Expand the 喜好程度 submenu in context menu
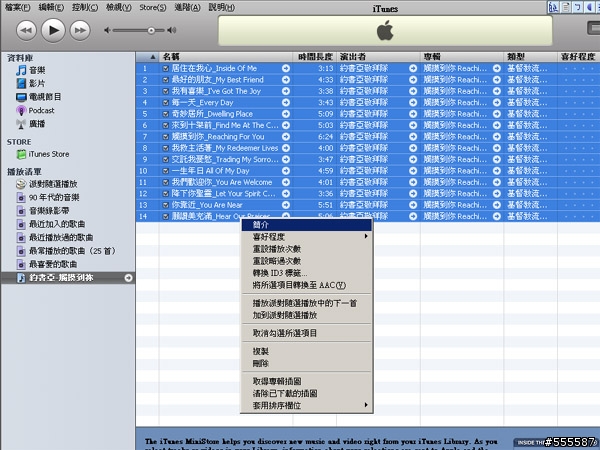 coord(307,237)
